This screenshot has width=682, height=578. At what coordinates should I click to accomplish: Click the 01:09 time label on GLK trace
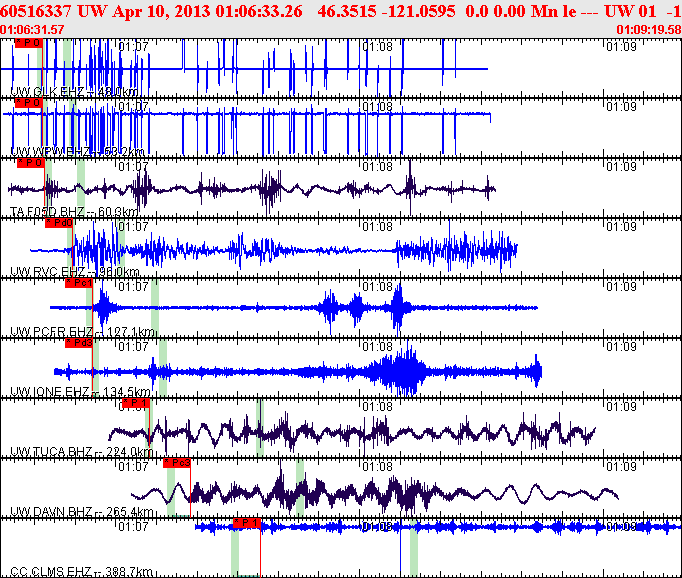pyautogui.click(x=622, y=46)
